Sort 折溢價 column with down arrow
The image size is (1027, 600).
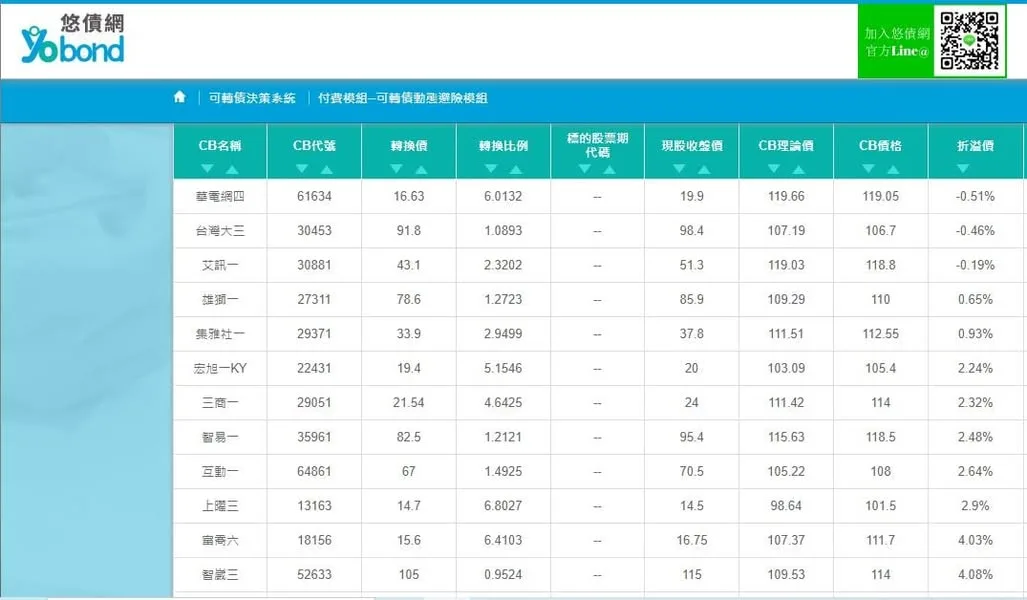(x=962, y=169)
